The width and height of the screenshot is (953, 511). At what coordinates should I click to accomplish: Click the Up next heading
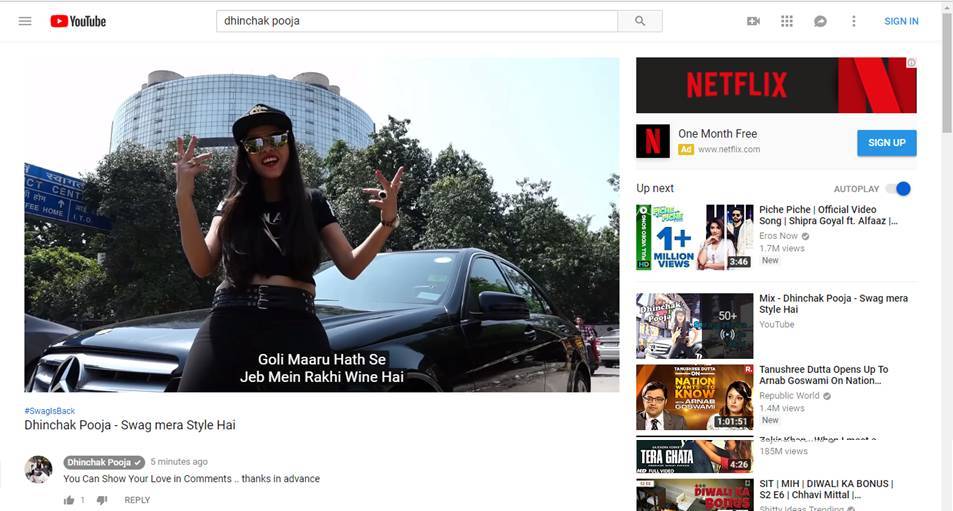pos(655,188)
